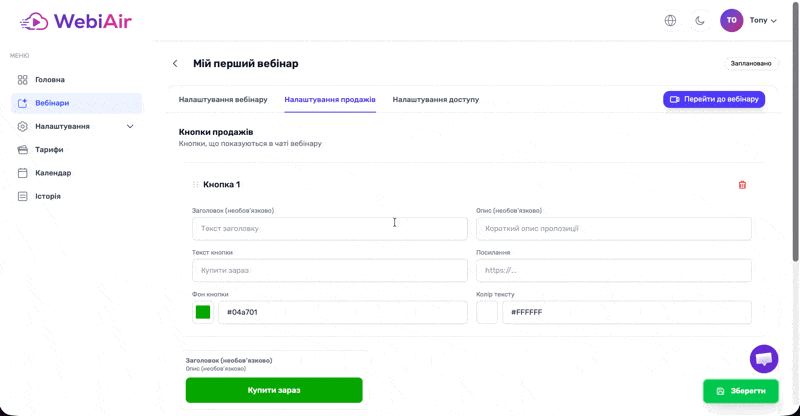Toggle dark mode moon icon
The height and width of the screenshot is (416, 800).
click(x=699, y=20)
